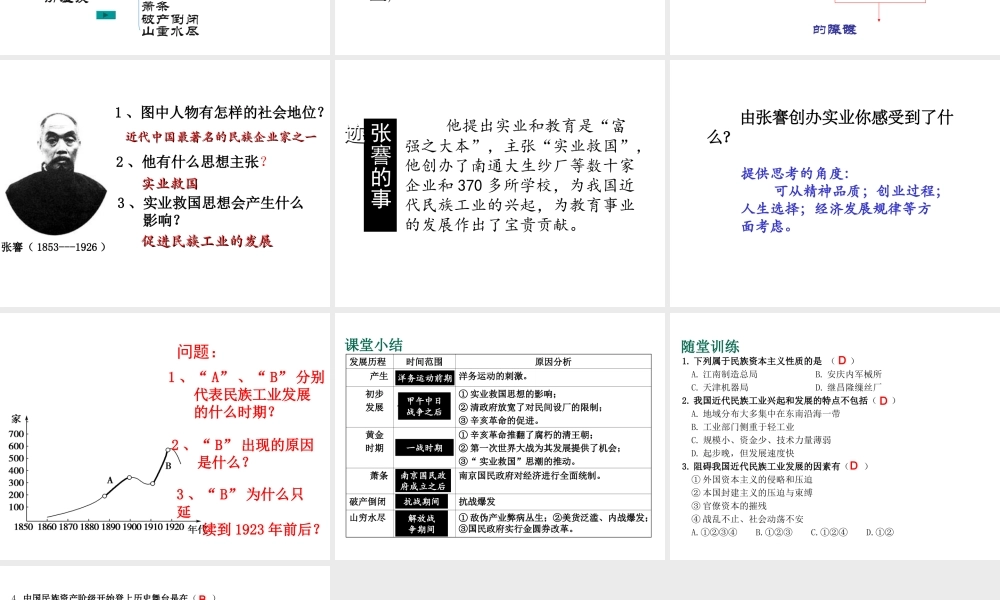
Task: Click the 洋务运动前期 table cell
Action: pyautogui.click(x=424, y=378)
